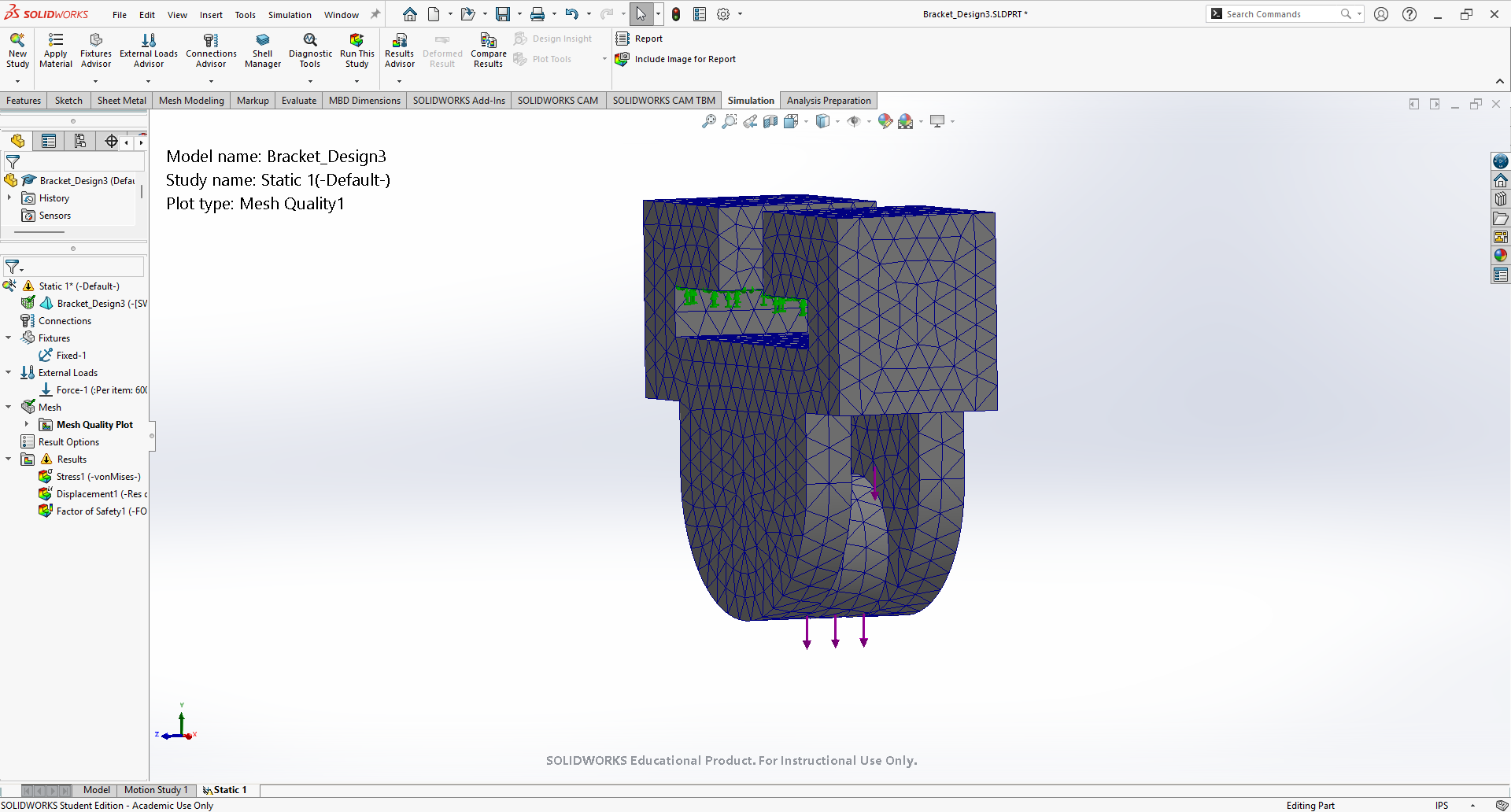Pin the menu bar with the pushpin
The image size is (1511, 812).
coord(375,14)
